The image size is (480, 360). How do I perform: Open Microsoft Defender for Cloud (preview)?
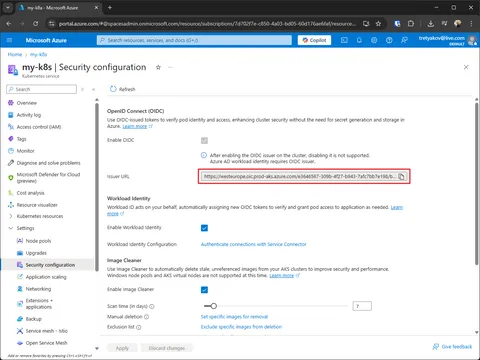pos(48,178)
